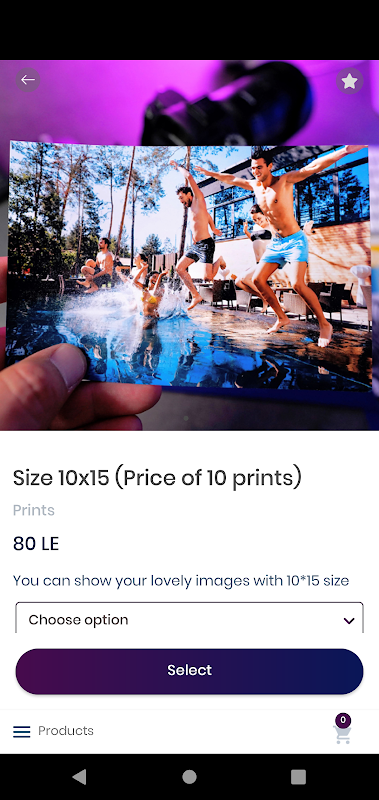Image resolution: width=379 pixels, height=800 pixels.
Task: Tap the Android back navigation triangle
Action: tap(80, 777)
